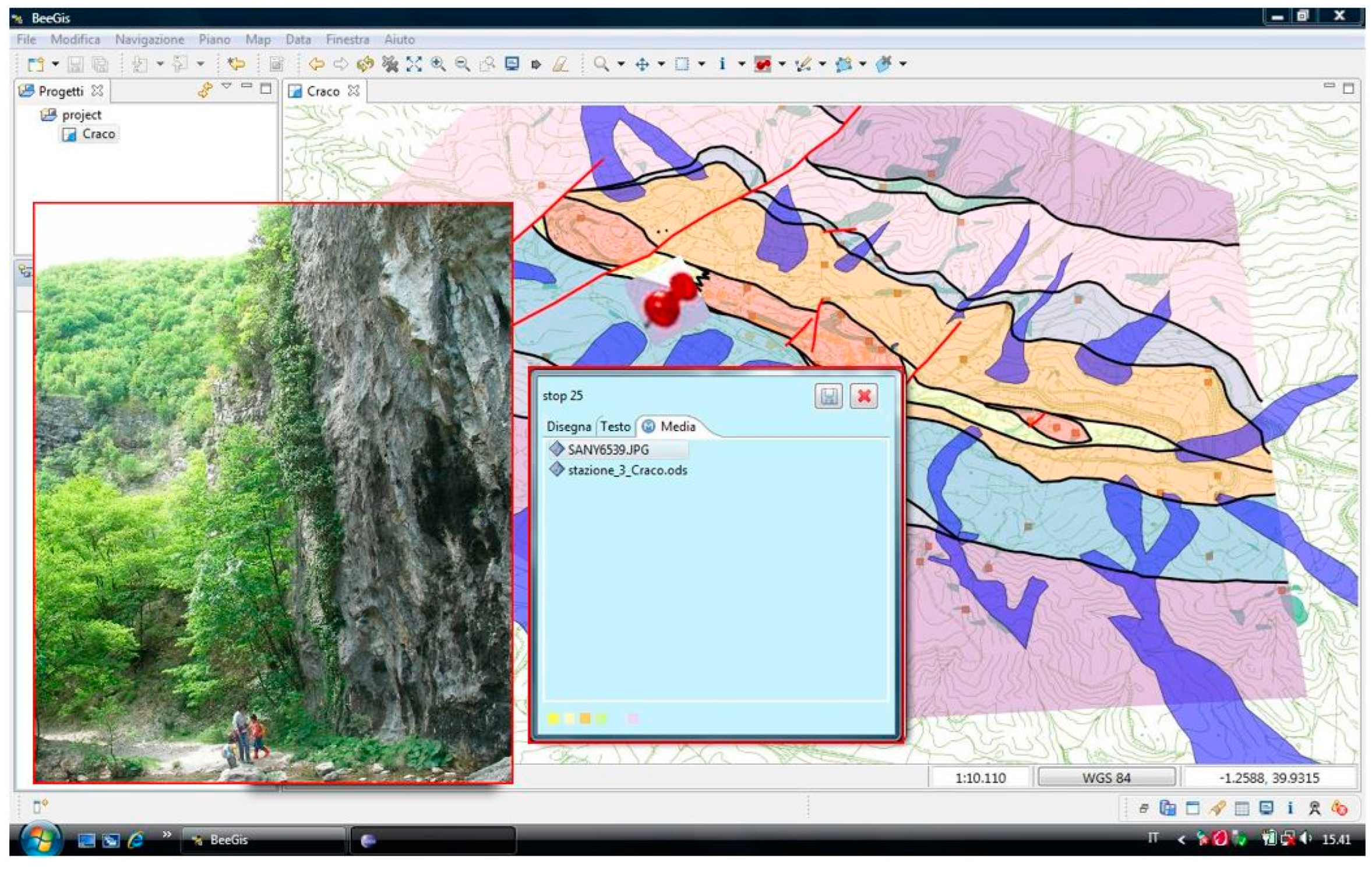Viewport: 1372px width, 872px height.
Task: Click the BeeGis taskbar button
Action: pos(263,840)
